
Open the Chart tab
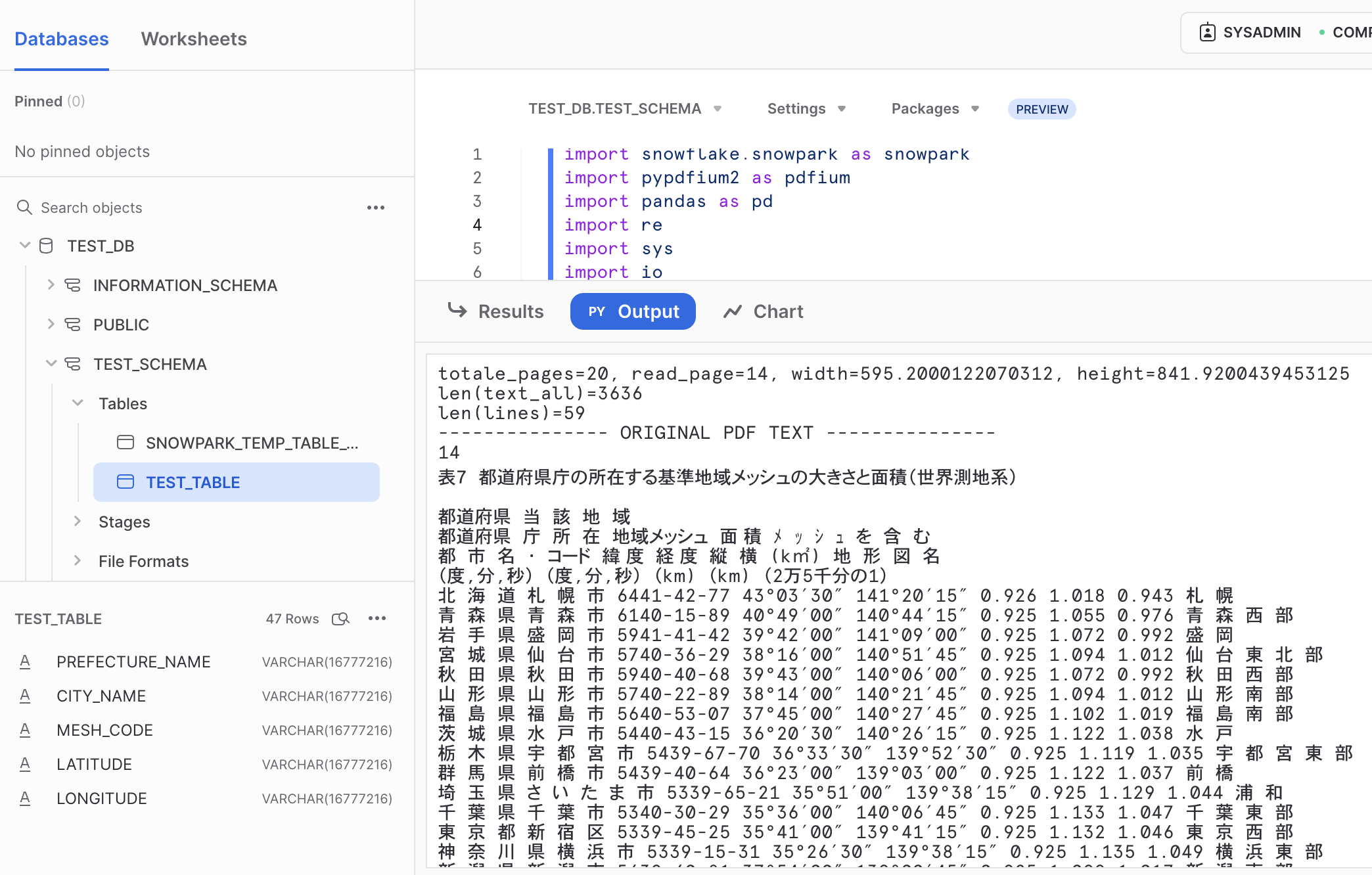click(x=777, y=311)
